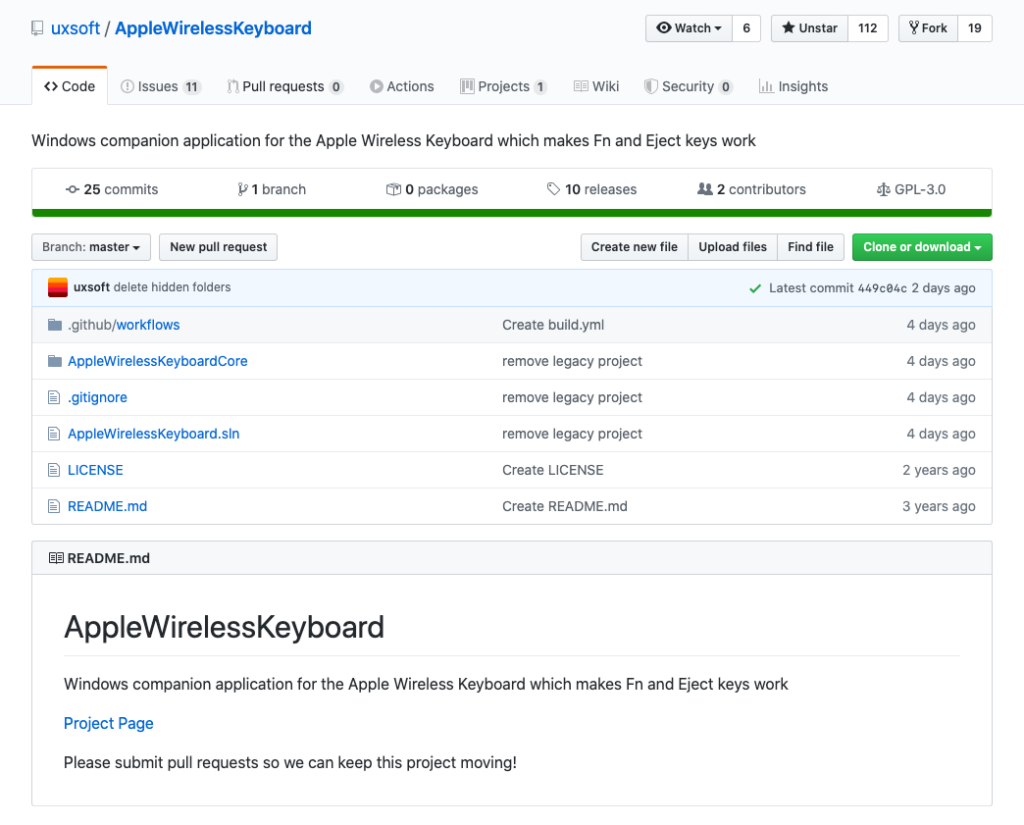The height and width of the screenshot is (825, 1024).
Task: Go to the Actions tab
Action: tap(402, 86)
